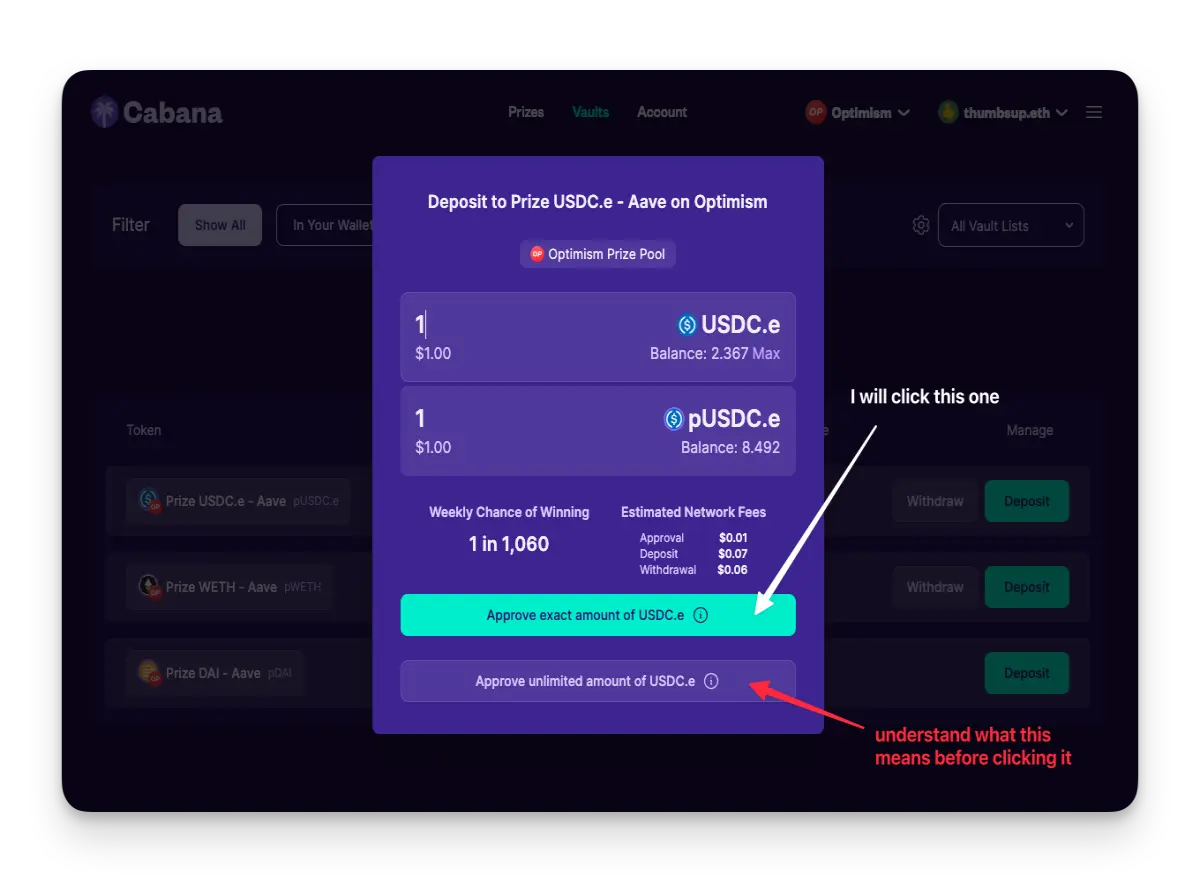The width and height of the screenshot is (1200, 882).
Task: Go to the Prizes tab
Action: point(526,112)
